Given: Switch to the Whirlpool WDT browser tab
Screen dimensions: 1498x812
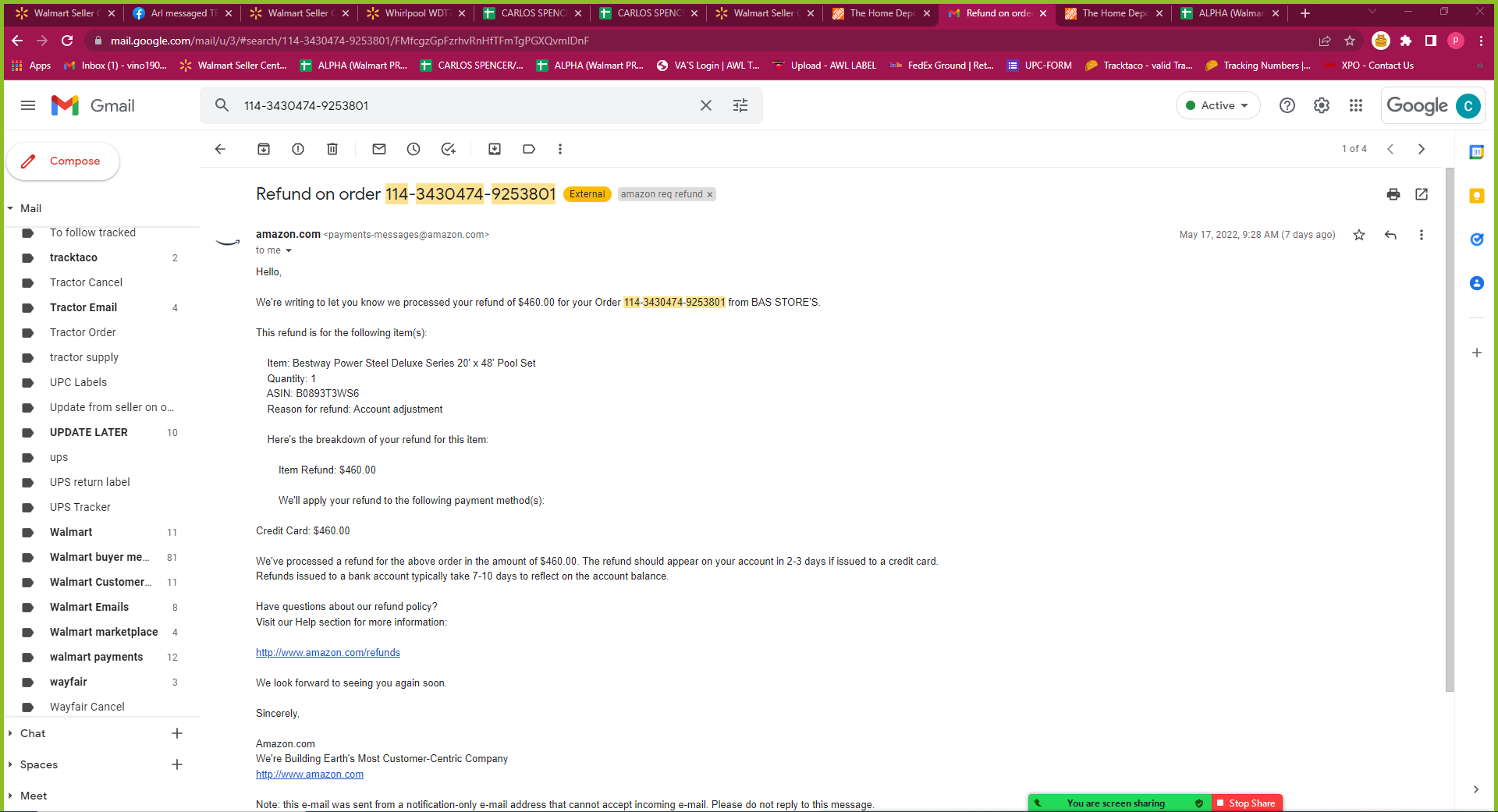Looking at the screenshot, I should click(416, 13).
